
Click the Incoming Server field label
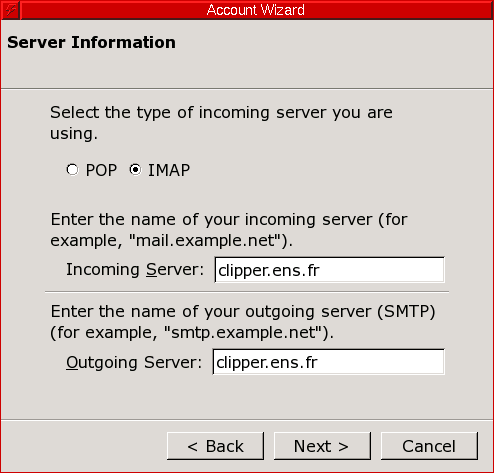point(135,269)
